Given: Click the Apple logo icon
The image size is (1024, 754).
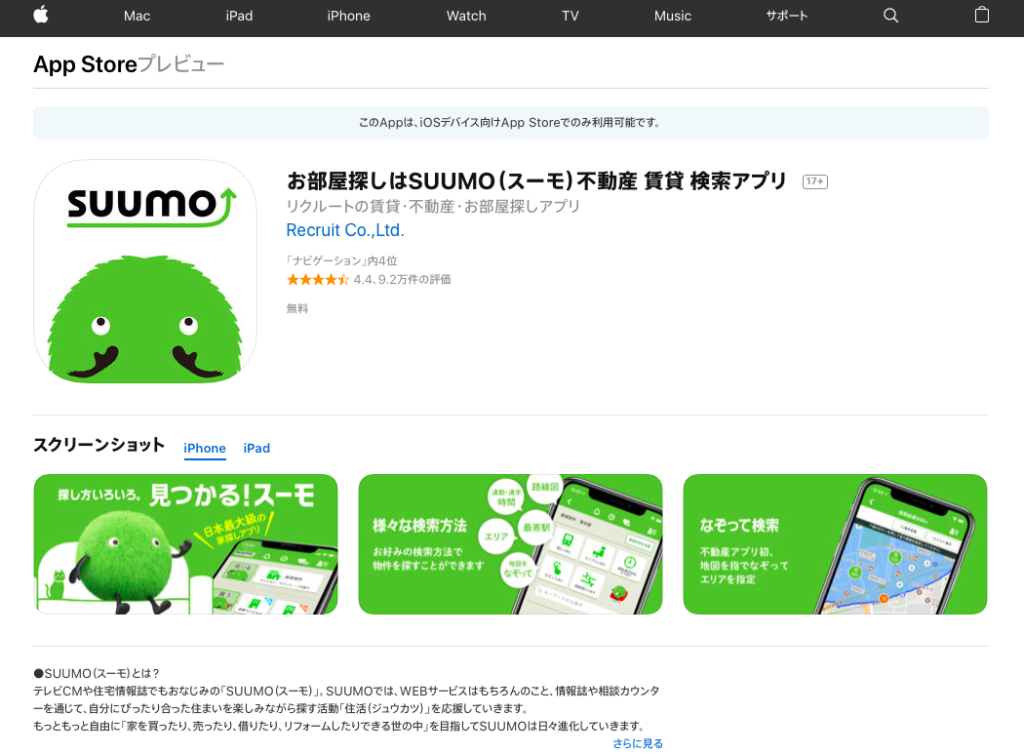Looking at the screenshot, I should coord(40,15).
